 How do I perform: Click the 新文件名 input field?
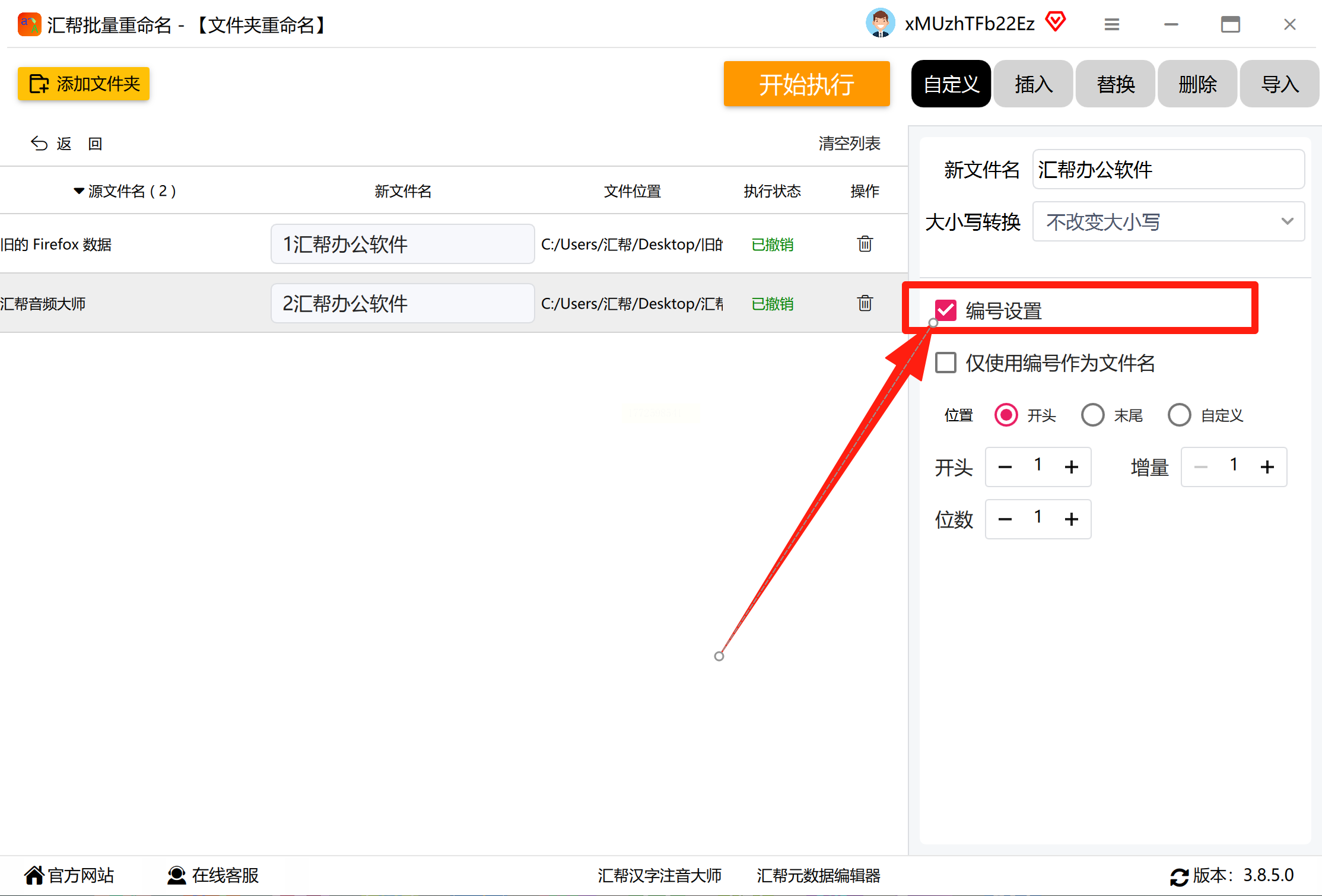coord(1168,170)
